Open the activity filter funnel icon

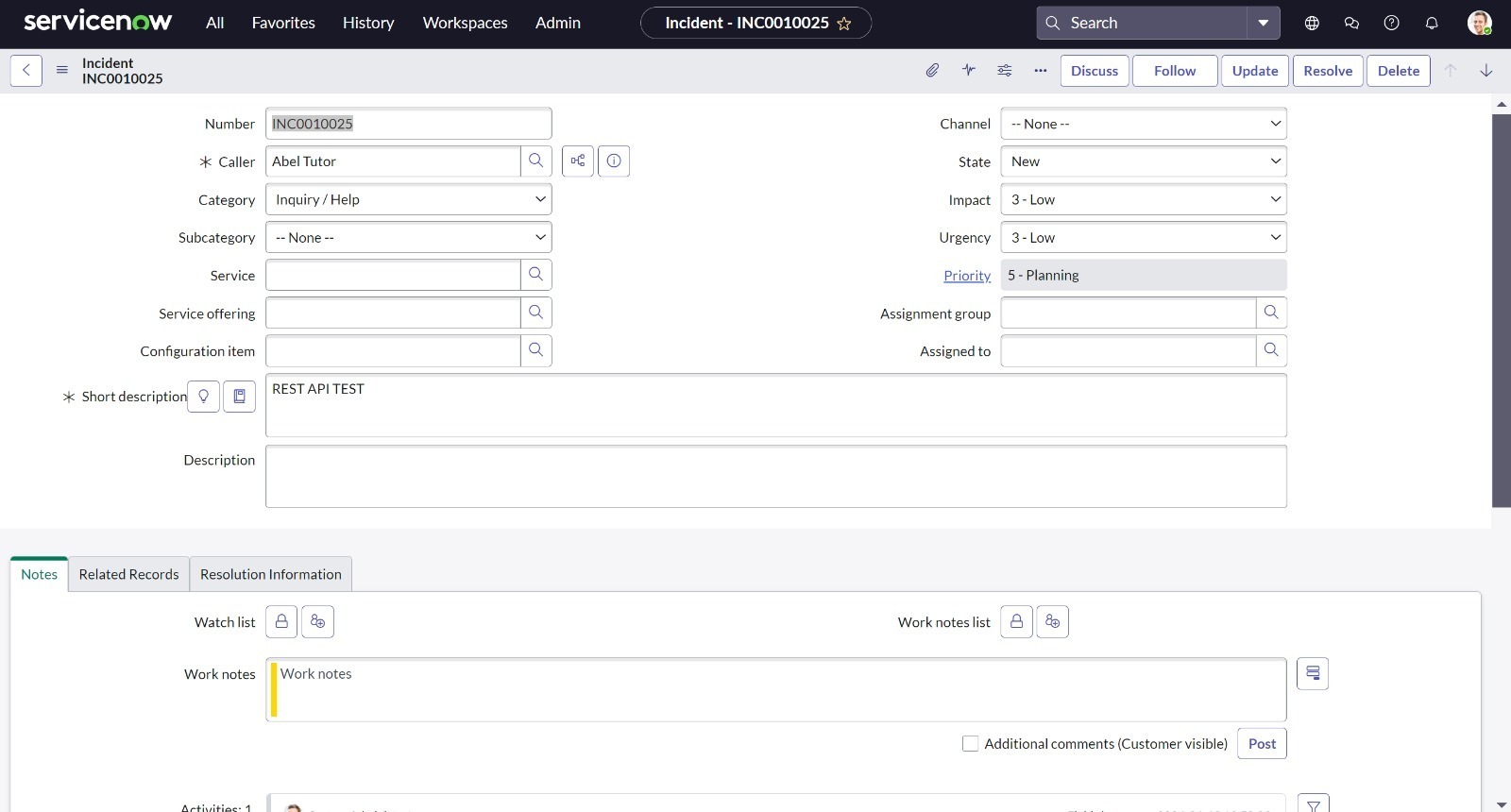click(x=1313, y=804)
